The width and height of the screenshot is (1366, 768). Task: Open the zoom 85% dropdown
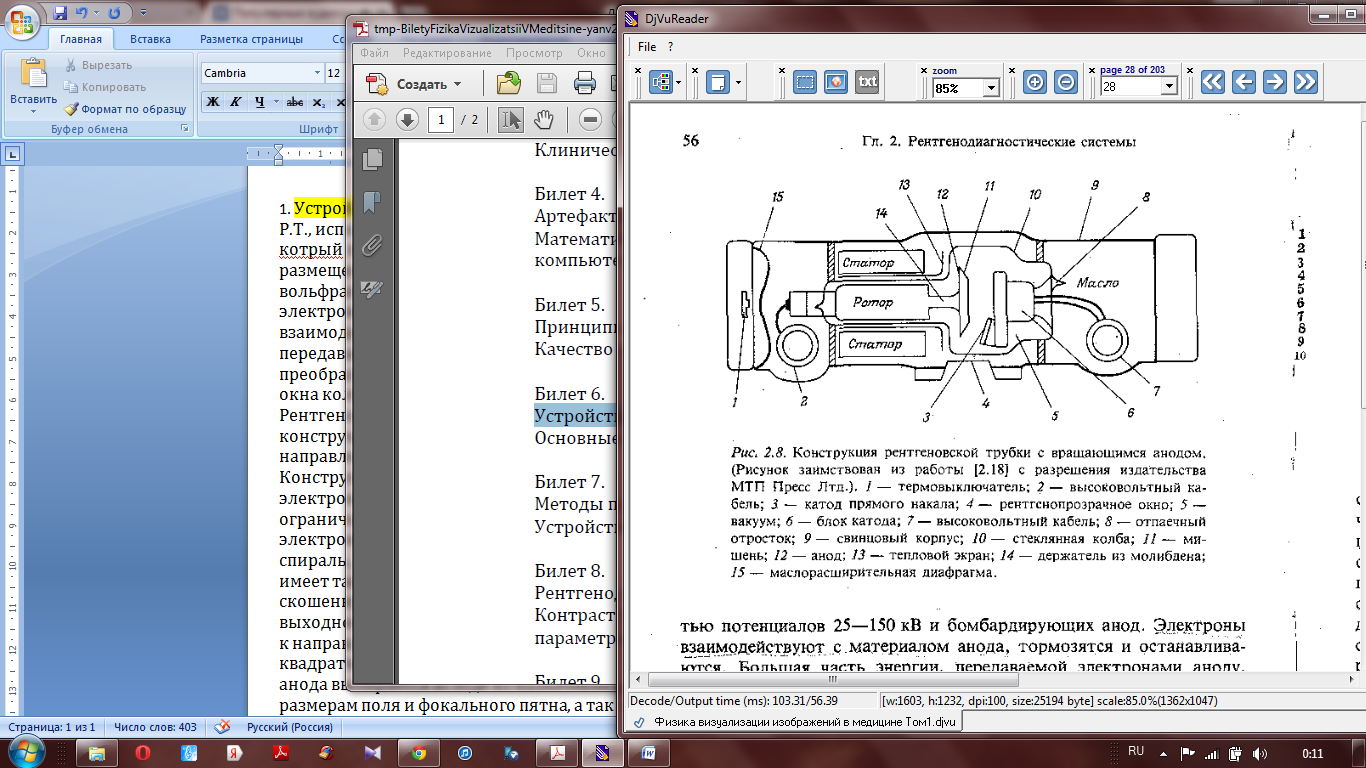tap(991, 88)
